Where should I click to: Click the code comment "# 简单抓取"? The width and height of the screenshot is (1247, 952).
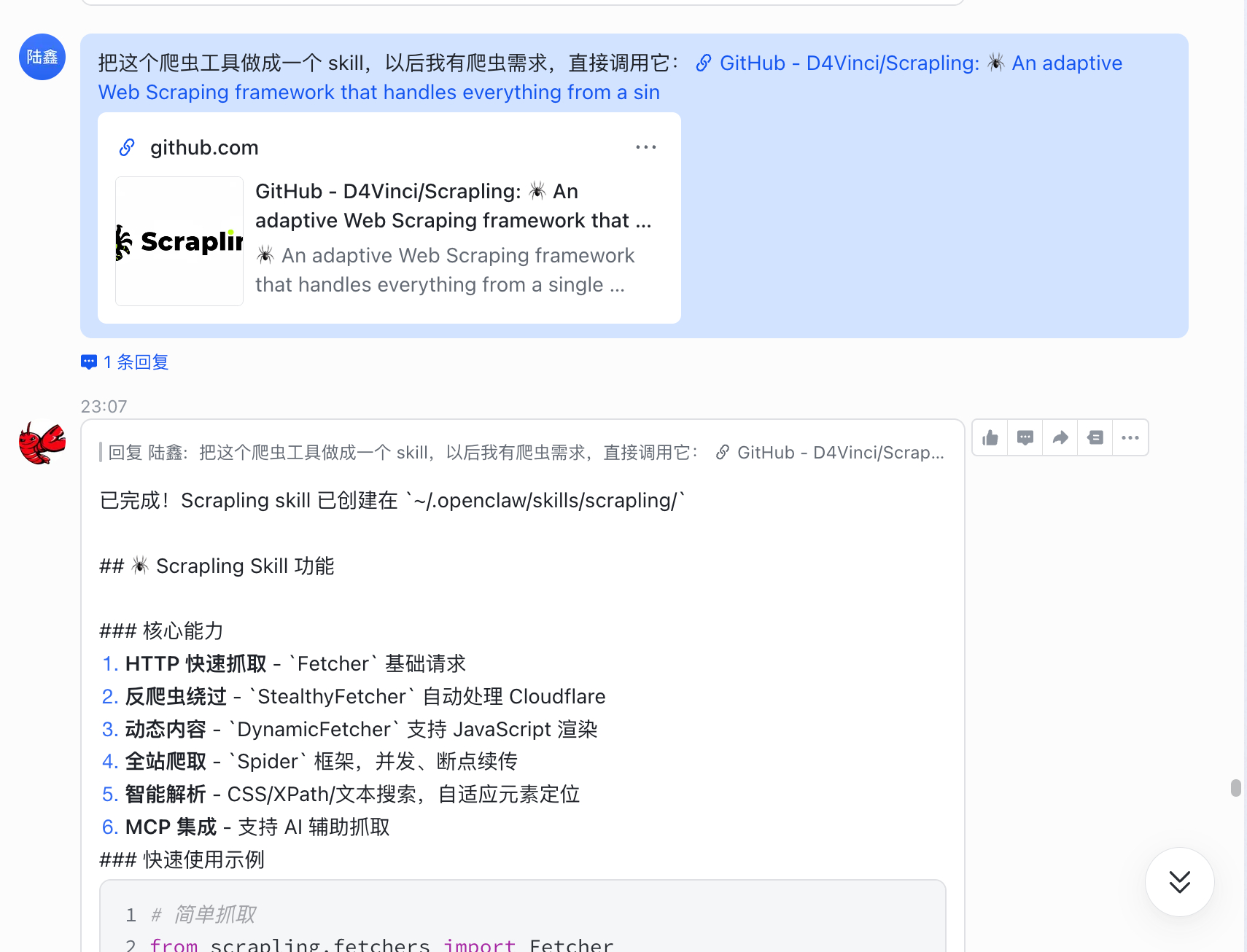203,914
